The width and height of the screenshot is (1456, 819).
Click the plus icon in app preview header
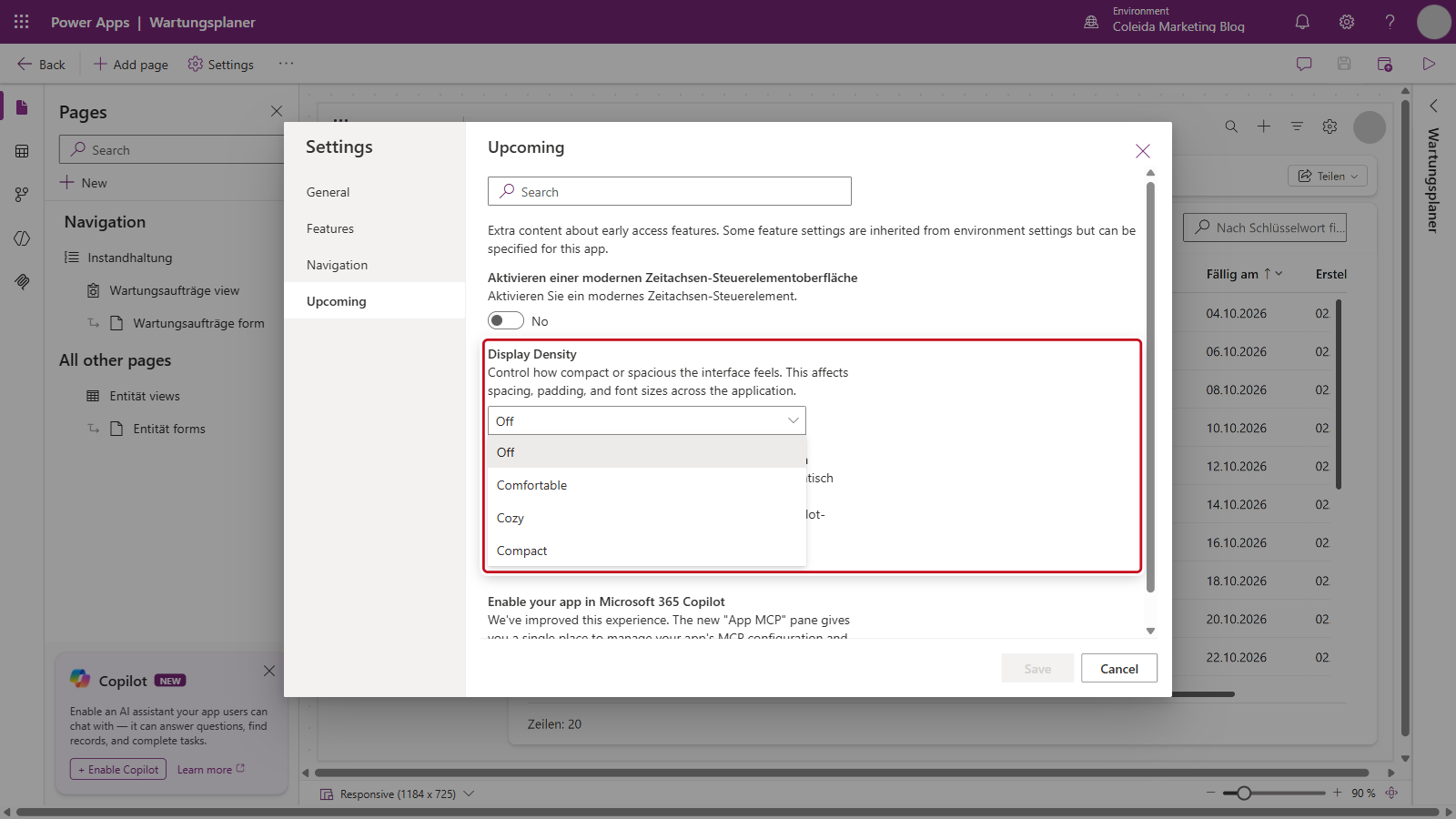coord(1264,126)
